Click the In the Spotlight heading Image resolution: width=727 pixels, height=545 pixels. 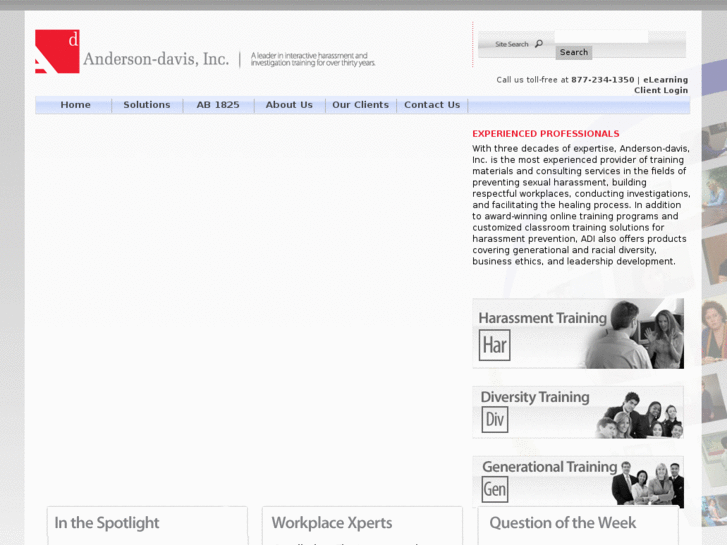point(107,523)
